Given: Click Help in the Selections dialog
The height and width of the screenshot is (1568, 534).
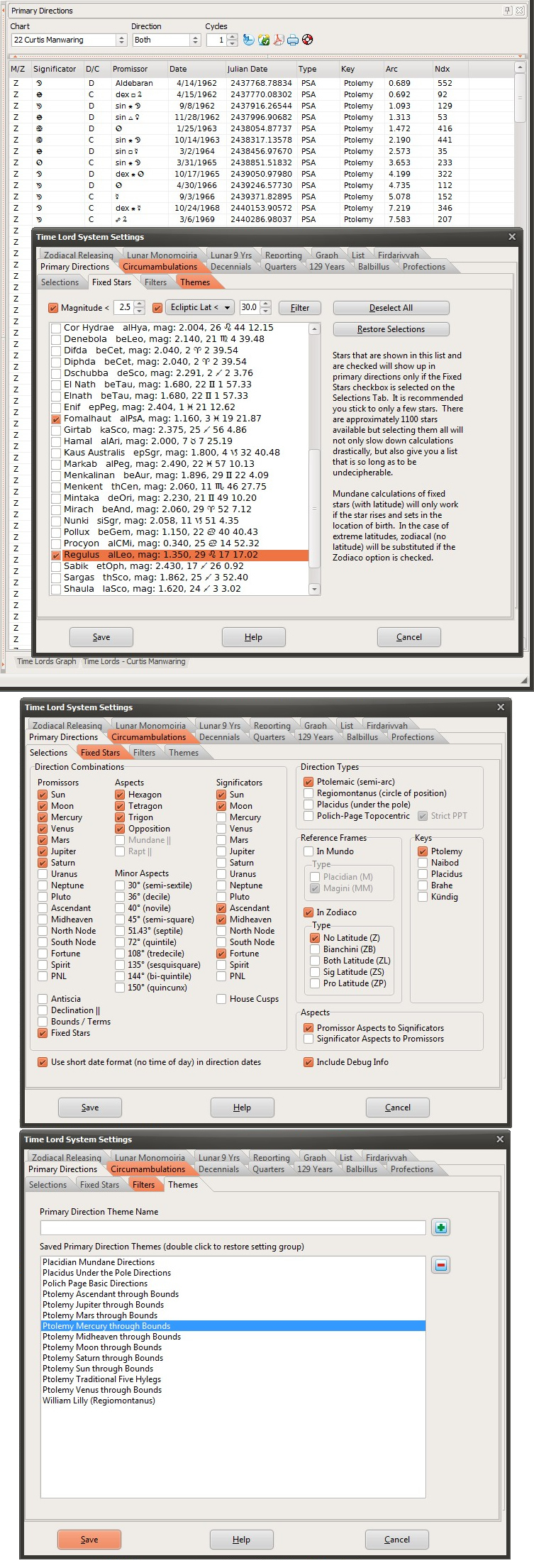Looking at the screenshot, I should coord(243,1108).
